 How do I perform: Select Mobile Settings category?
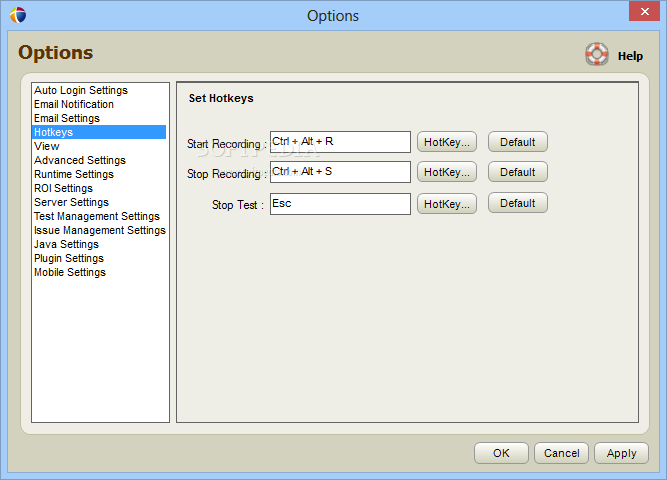coord(70,273)
